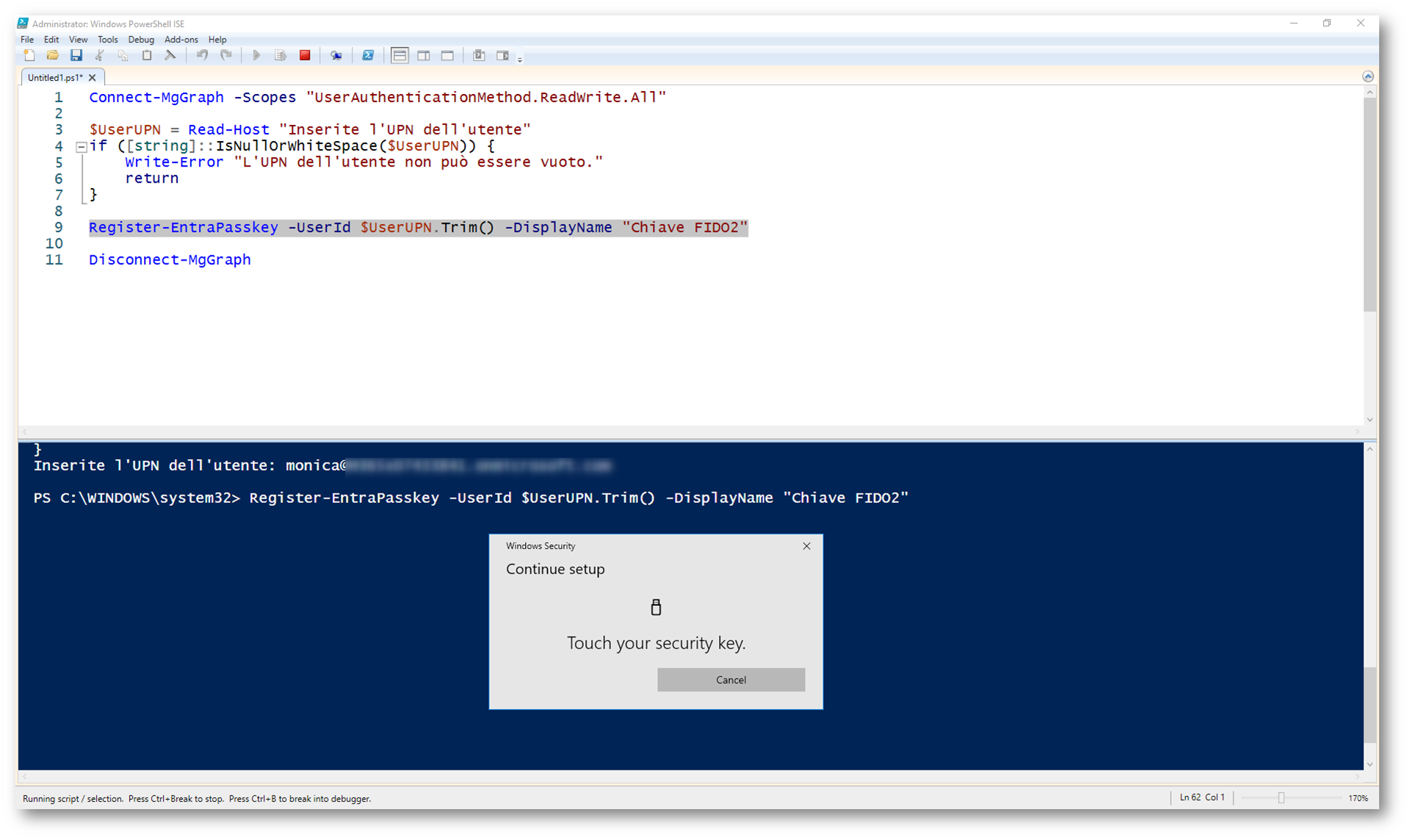Click the Cut scissors toolbar icon
Screen dimensions: 1410x840
pos(100,56)
